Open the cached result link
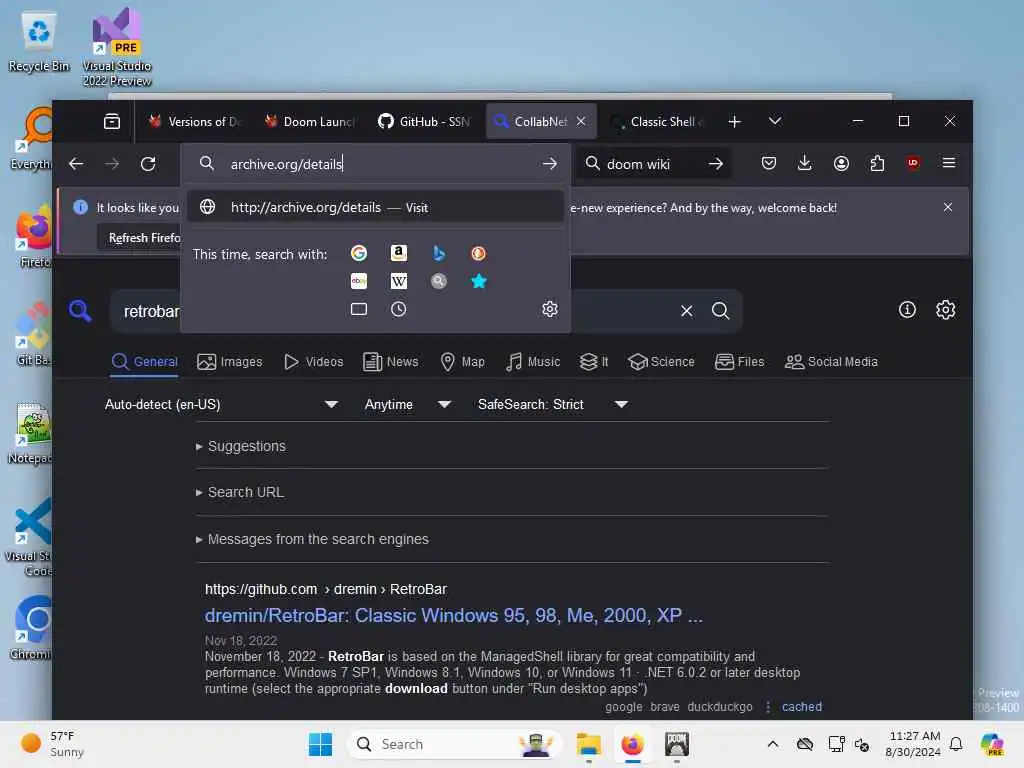Viewport: 1024px width, 768px height. point(802,707)
